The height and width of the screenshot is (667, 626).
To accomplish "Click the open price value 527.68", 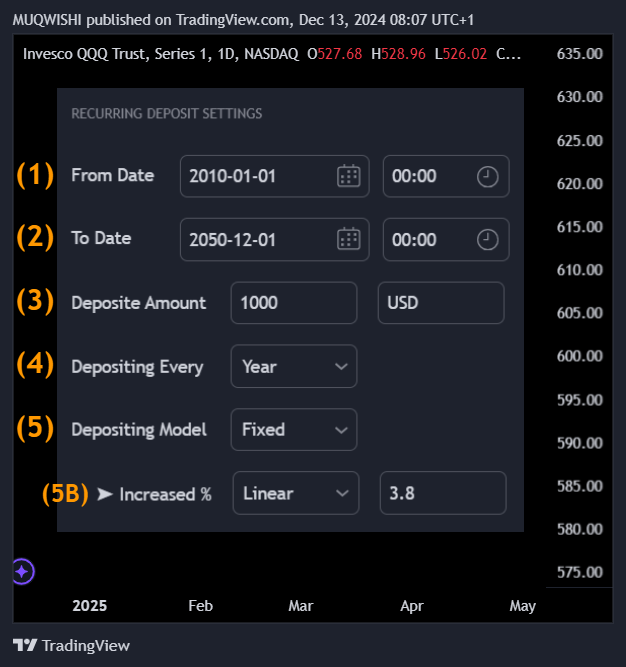I will 340,54.
